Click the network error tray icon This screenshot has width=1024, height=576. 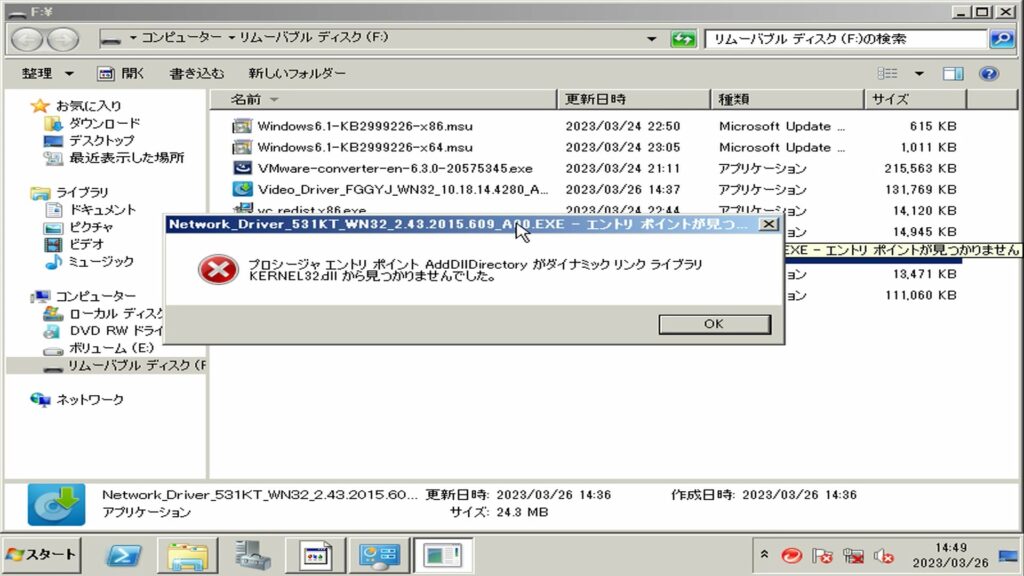[x=853, y=556]
